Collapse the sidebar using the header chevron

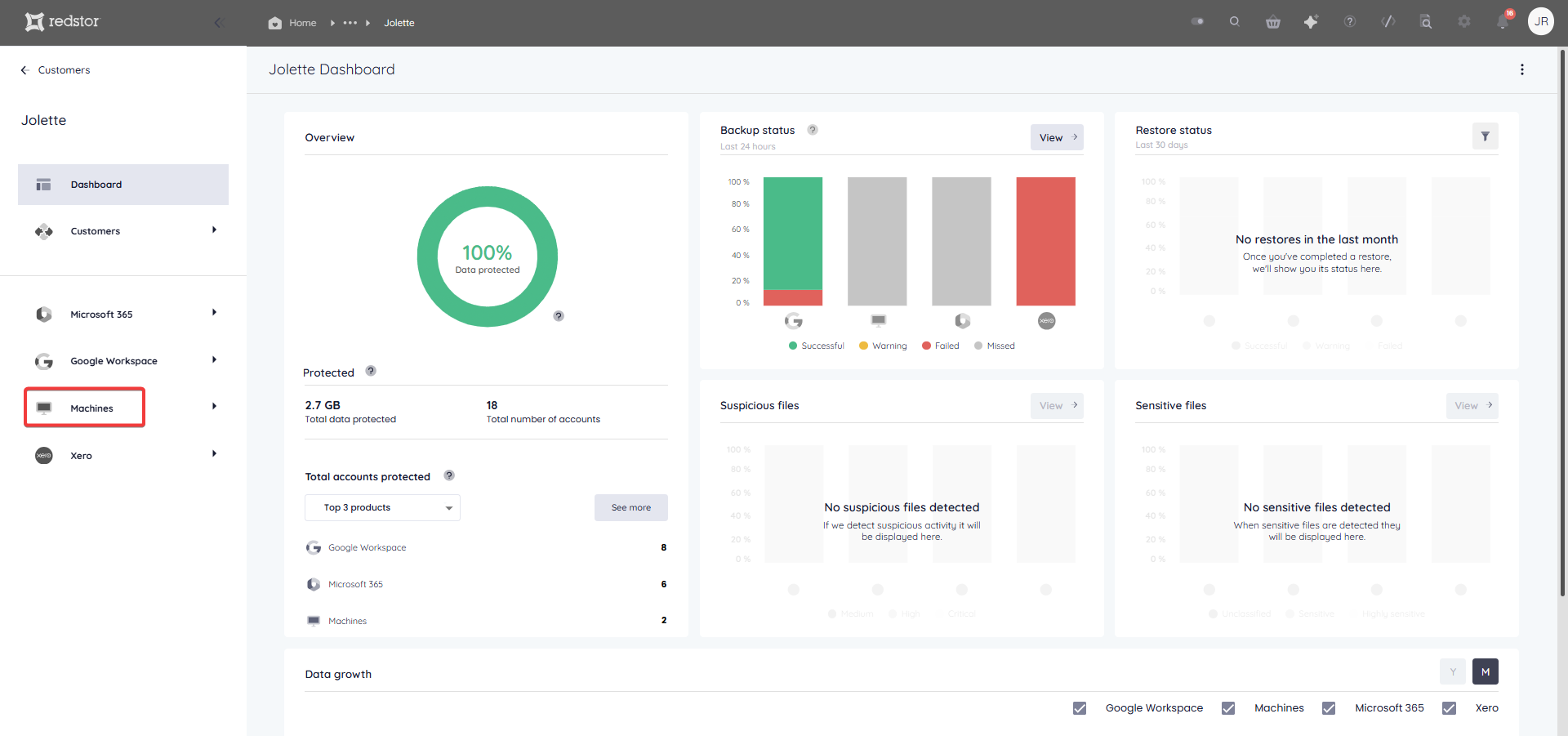pos(217,23)
